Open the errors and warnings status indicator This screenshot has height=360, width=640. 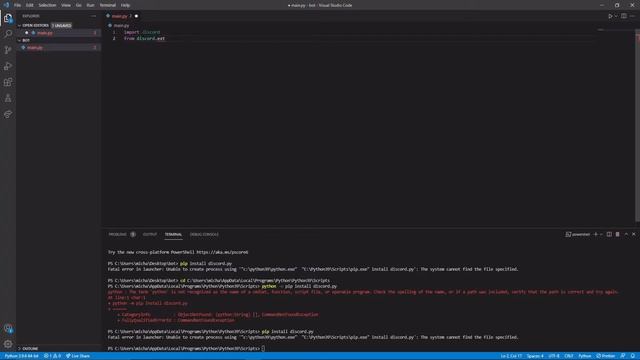[52, 356]
